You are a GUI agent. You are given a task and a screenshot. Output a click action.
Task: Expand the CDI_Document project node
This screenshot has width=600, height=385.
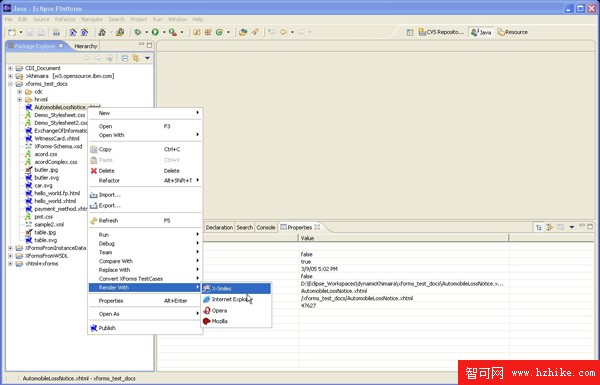(10, 68)
